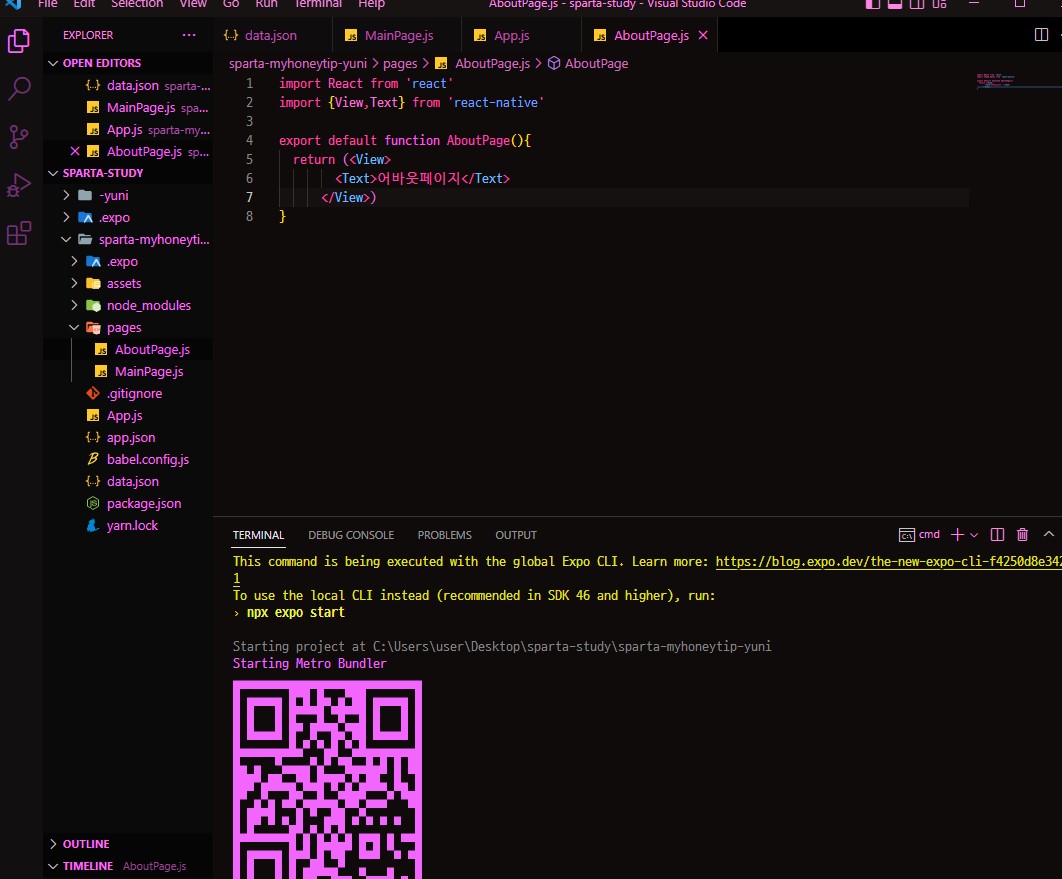Split the editor to the right
The width and height of the screenshot is (1062, 879).
coord(1041,35)
